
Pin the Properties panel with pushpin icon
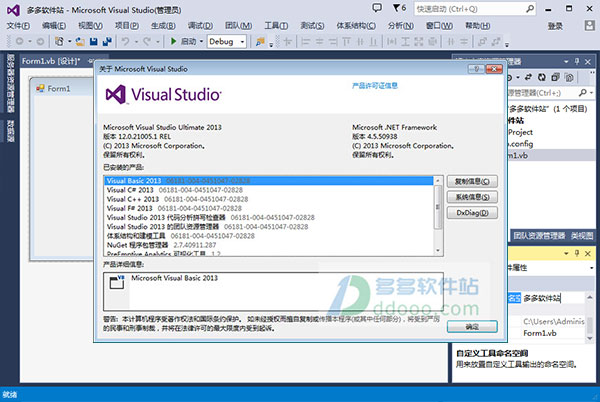coord(577,253)
